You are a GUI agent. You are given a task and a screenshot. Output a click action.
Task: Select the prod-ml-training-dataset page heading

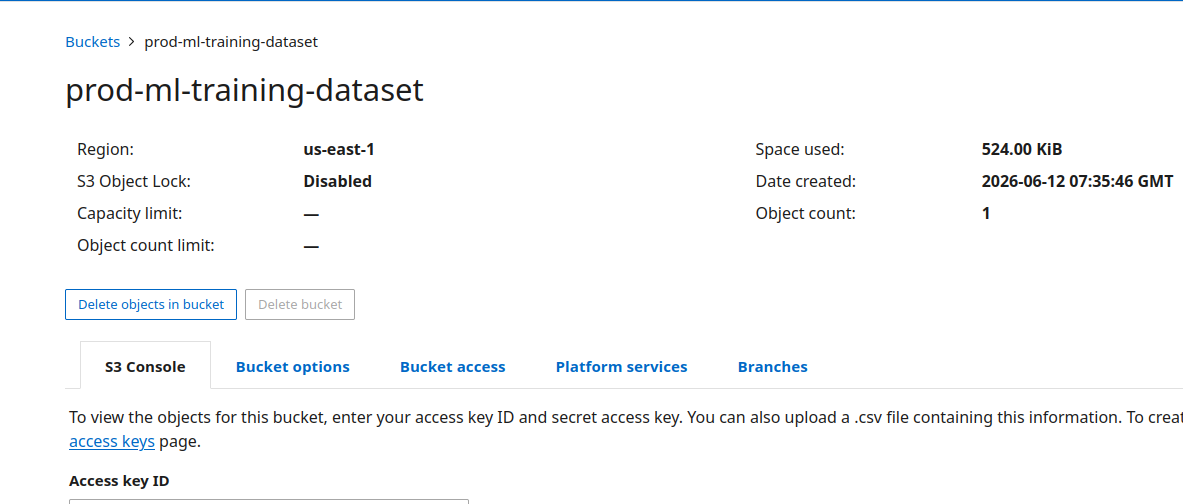244,90
